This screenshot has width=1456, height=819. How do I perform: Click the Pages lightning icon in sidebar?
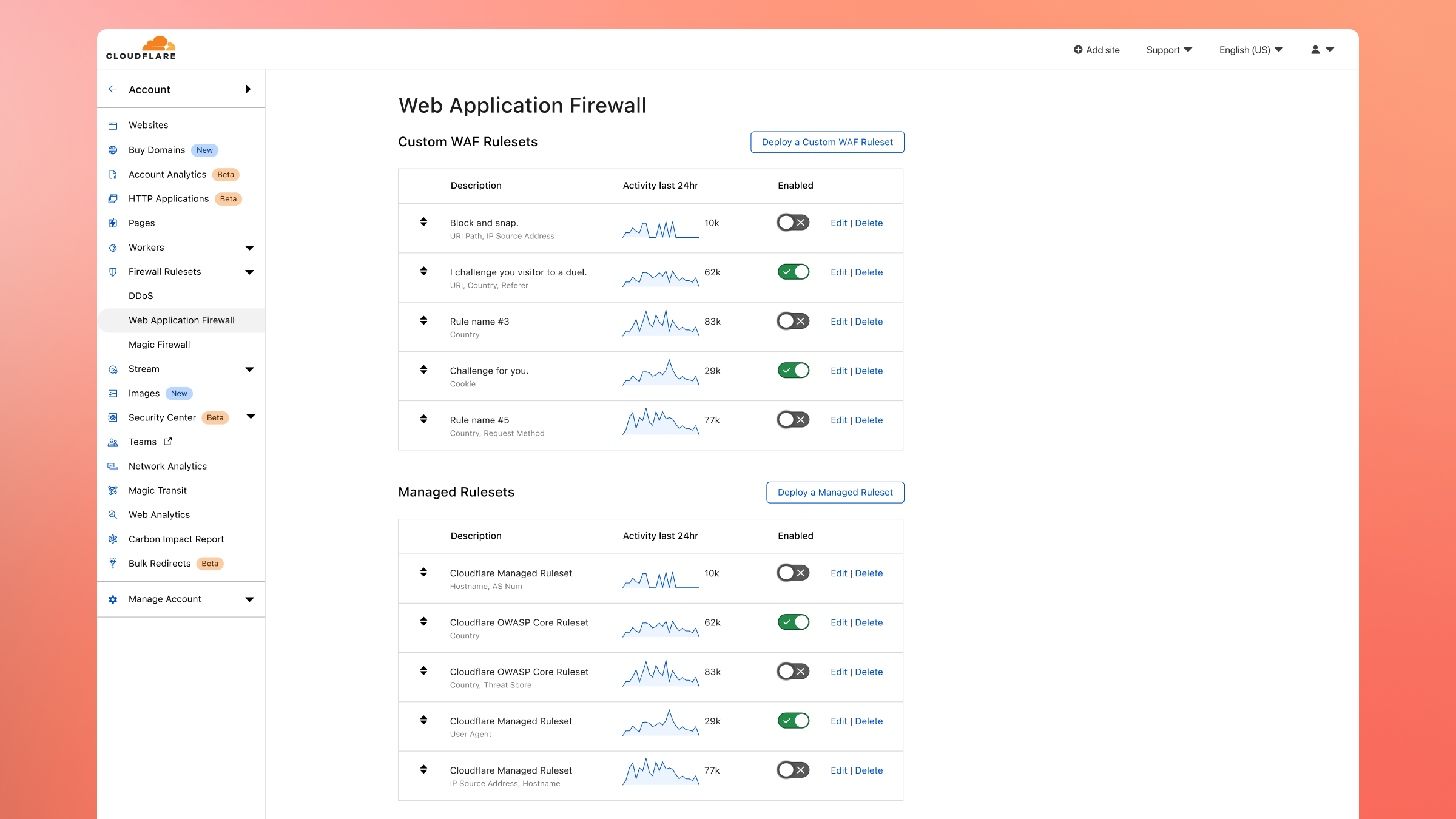pyautogui.click(x=113, y=223)
